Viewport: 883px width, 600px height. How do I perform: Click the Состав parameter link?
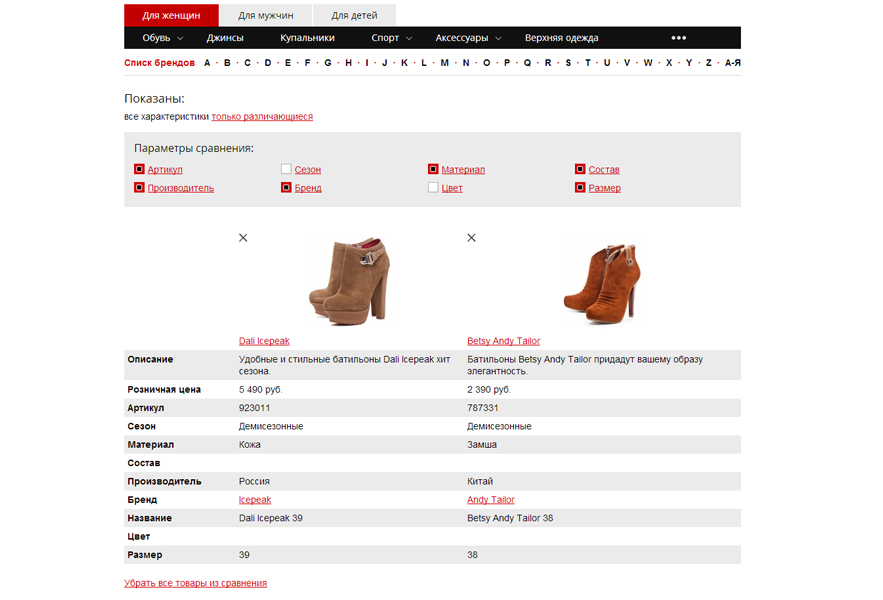point(604,170)
